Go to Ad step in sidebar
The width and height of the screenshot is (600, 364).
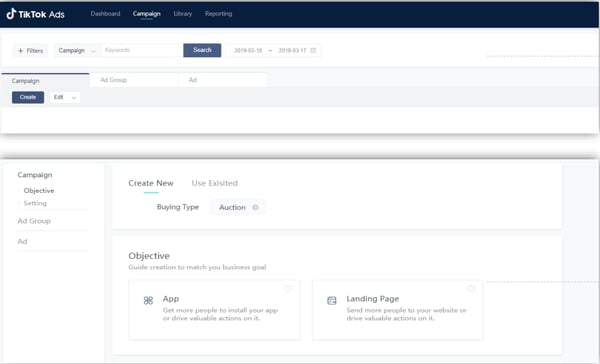point(23,242)
